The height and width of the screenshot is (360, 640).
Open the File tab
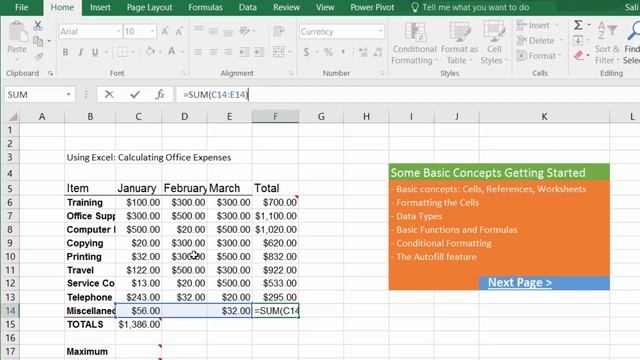click(x=21, y=7)
